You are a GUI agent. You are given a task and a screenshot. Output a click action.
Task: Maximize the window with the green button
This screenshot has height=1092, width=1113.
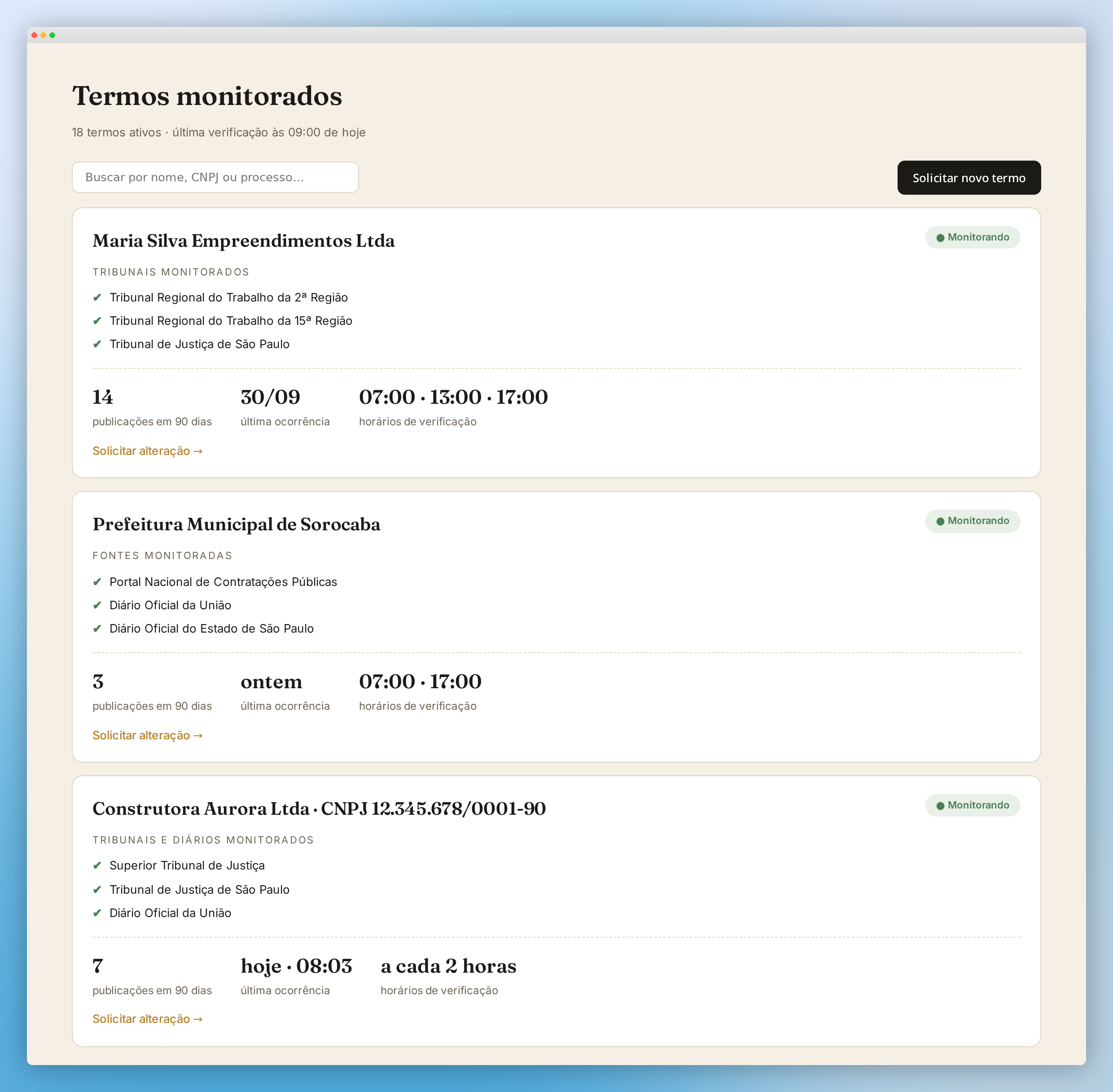coord(52,35)
